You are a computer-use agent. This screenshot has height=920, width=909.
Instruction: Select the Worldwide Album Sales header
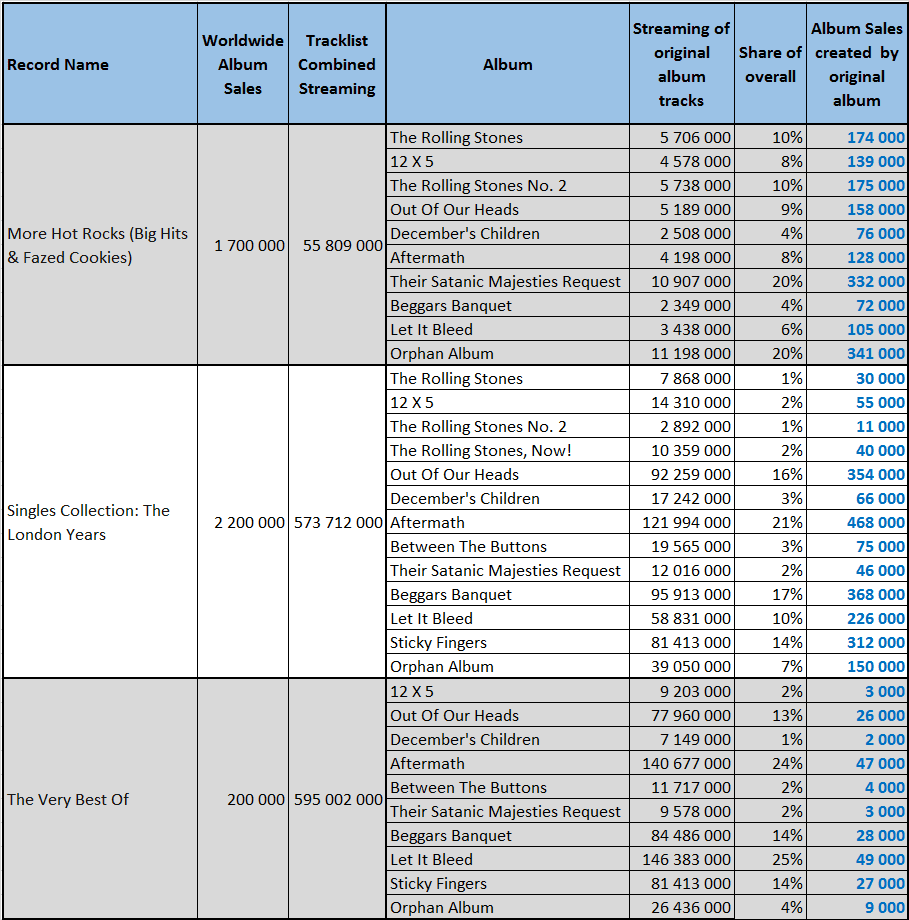click(x=243, y=64)
